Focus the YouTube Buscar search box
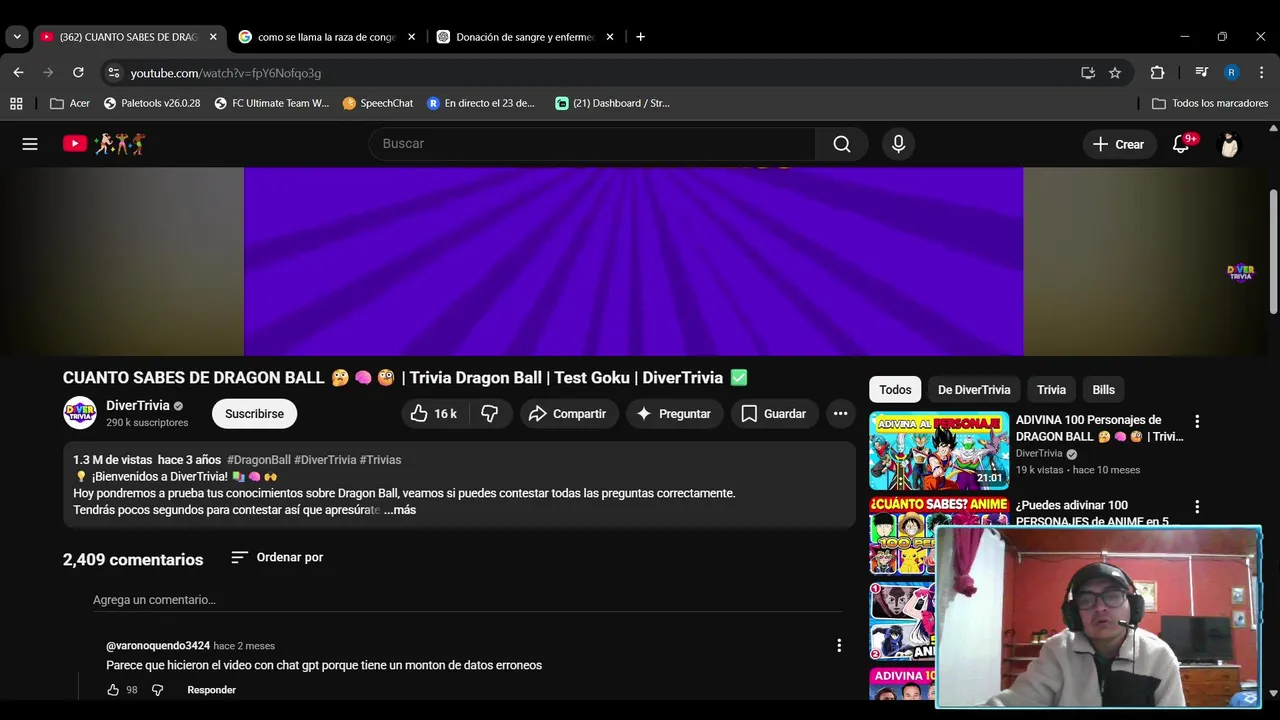The height and width of the screenshot is (720, 1280). click(x=593, y=144)
